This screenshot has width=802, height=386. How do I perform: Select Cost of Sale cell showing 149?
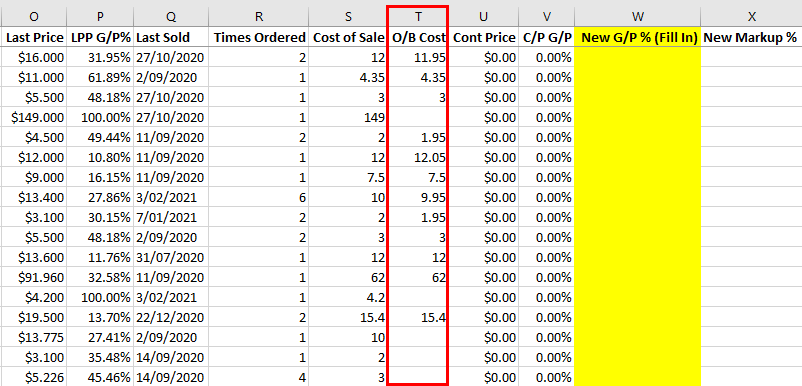pos(348,118)
